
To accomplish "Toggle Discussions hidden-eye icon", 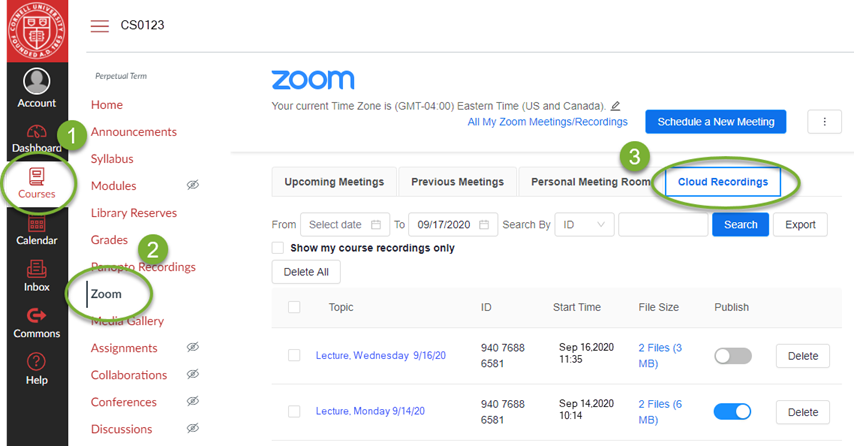I will (193, 429).
